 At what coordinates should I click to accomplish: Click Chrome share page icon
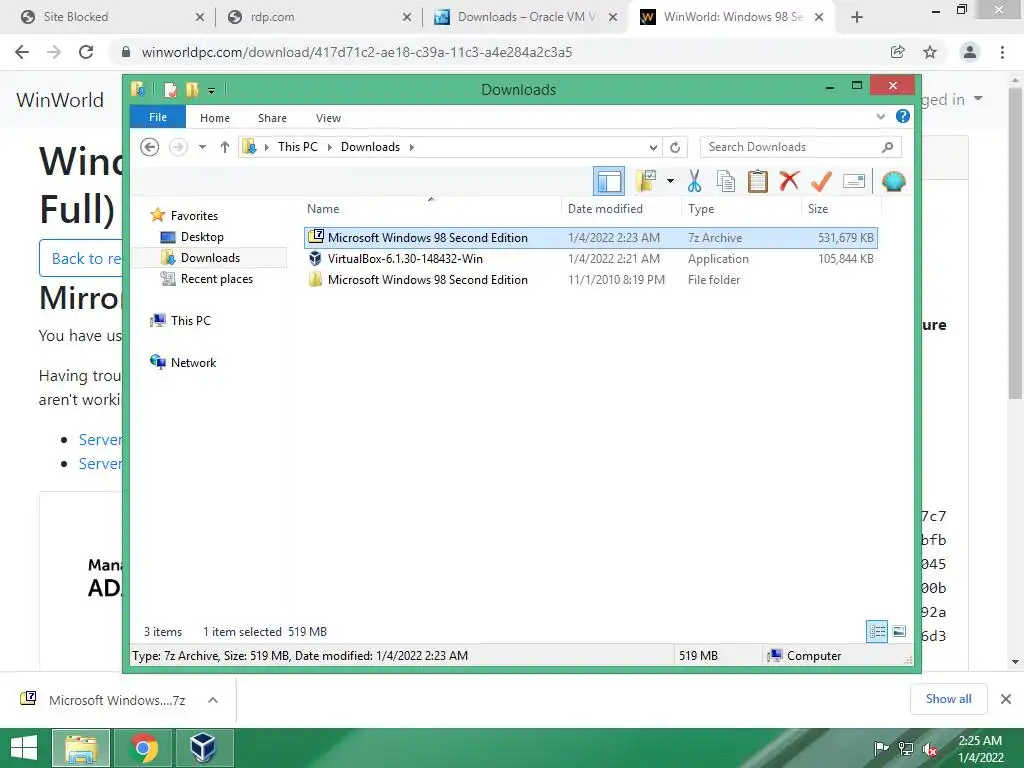coord(898,52)
